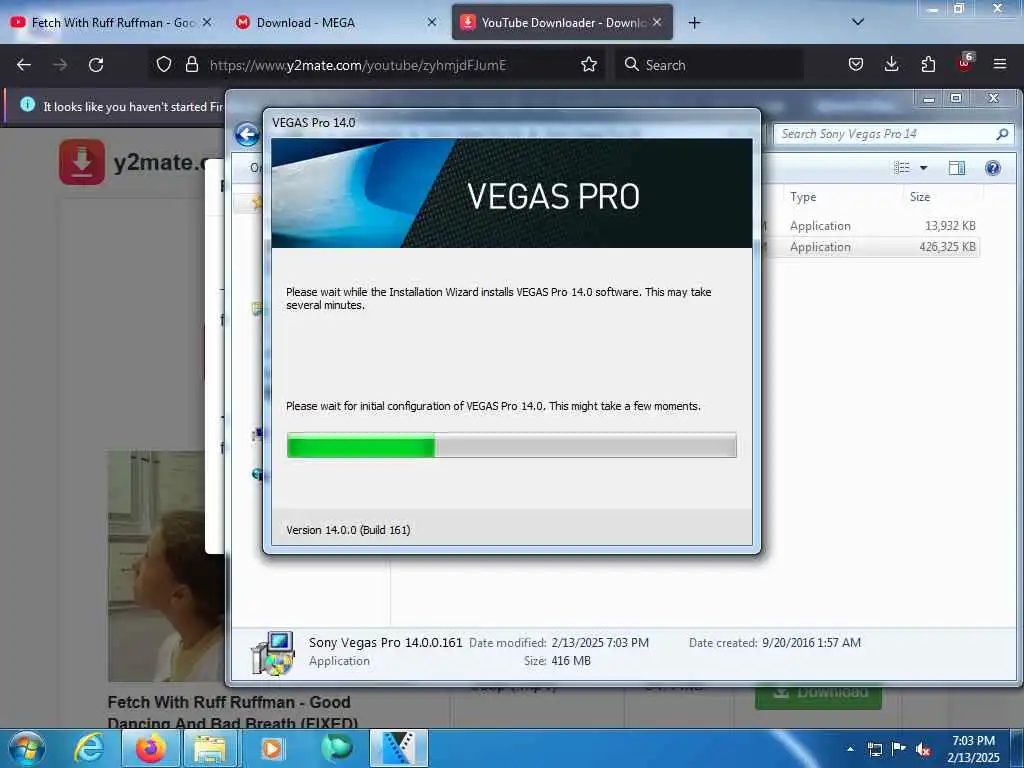Image resolution: width=1024 pixels, height=768 pixels.
Task: Change Explorer view icon
Action: (x=902, y=168)
